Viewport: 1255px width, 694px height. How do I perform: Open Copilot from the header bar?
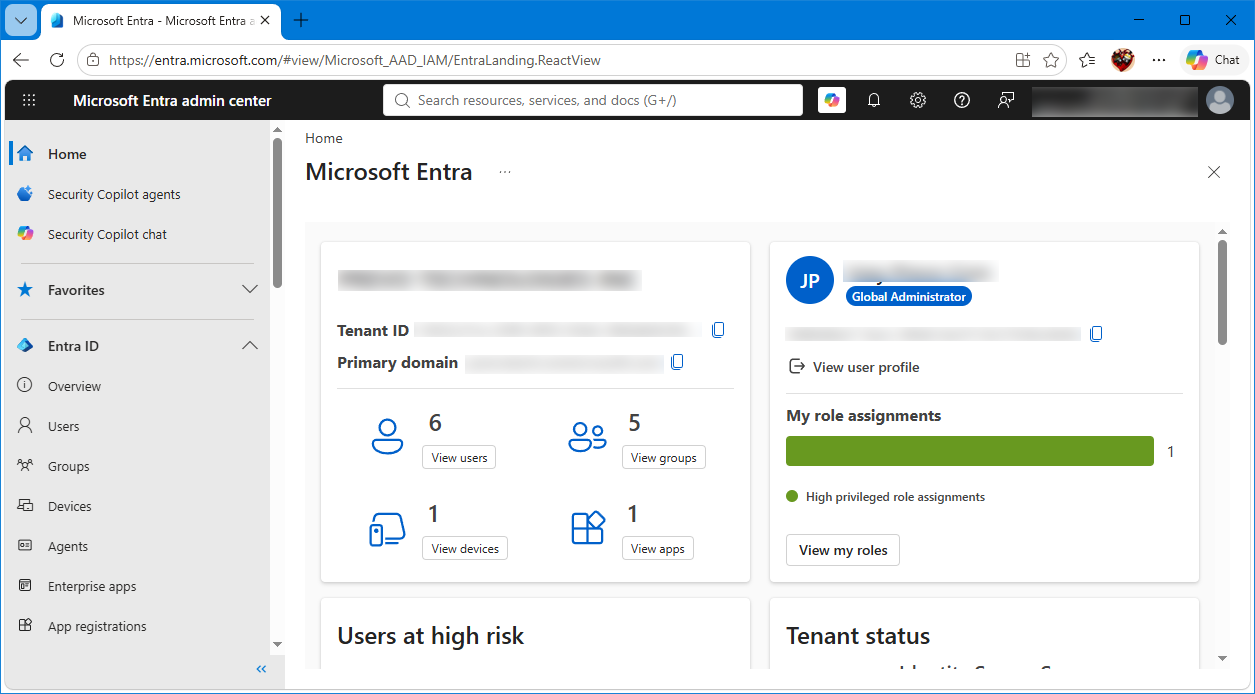832,100
